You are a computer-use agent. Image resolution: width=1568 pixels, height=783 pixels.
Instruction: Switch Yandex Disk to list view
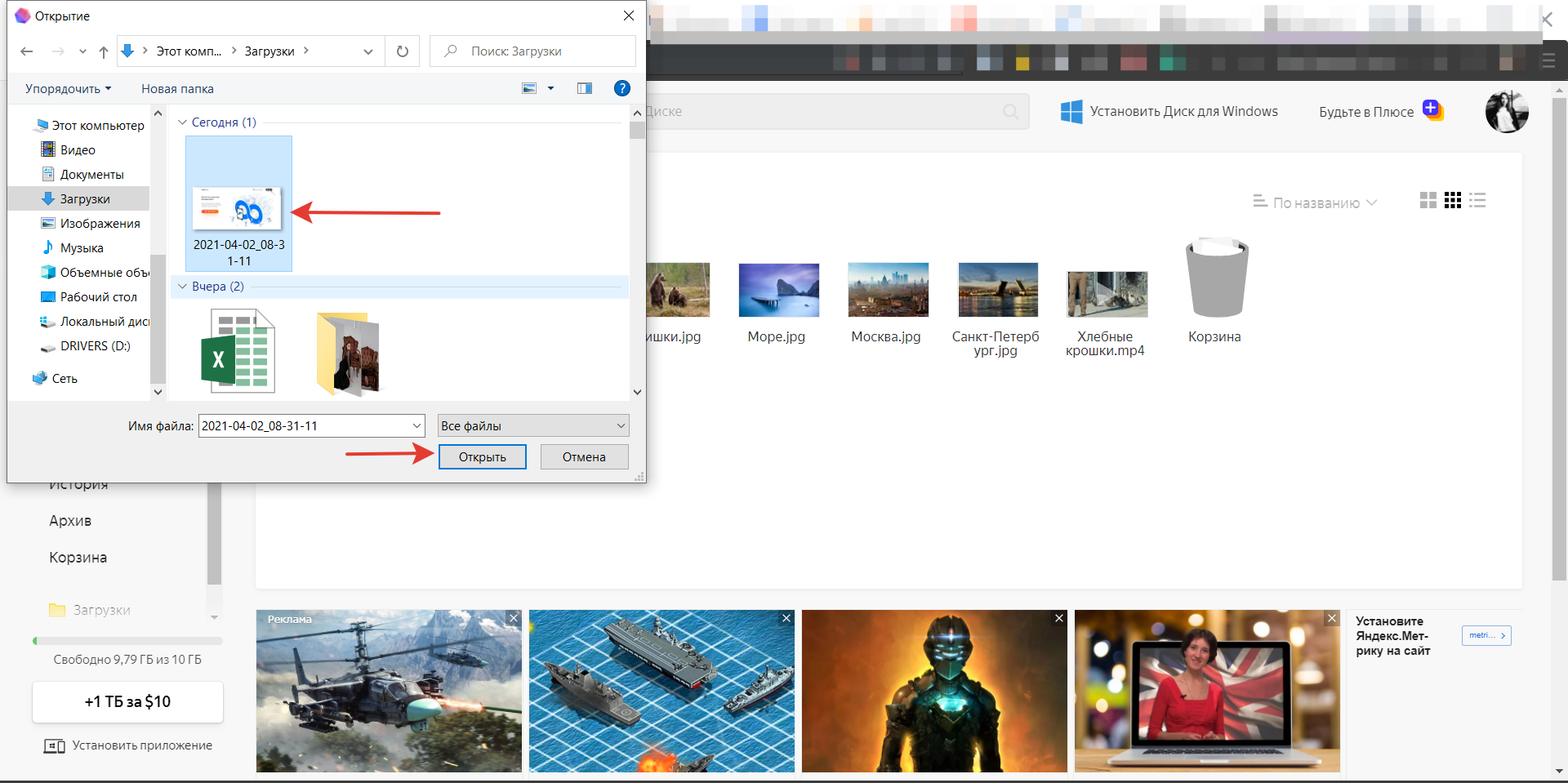(1477, 201)
